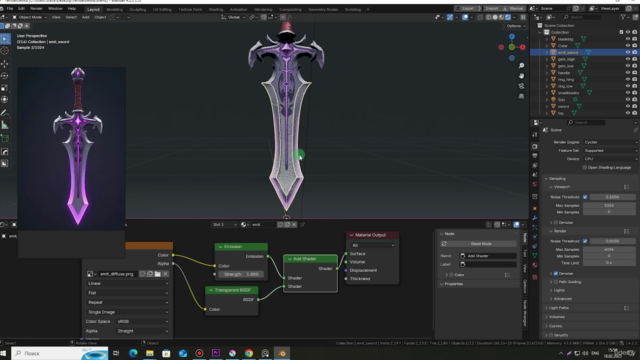
Task: Hide gem_high object with eye icon
Action: point(628,59)
